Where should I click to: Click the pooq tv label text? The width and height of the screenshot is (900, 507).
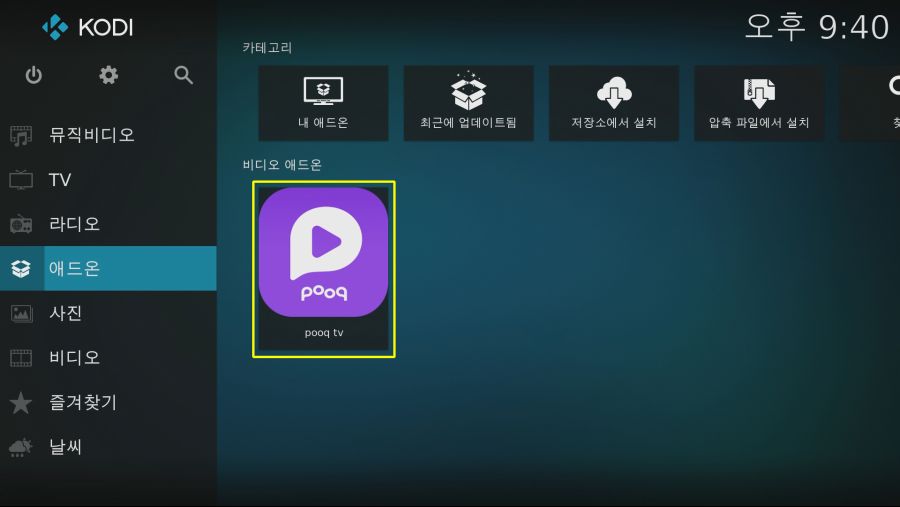pyautogui.click(x=324, y=332)
